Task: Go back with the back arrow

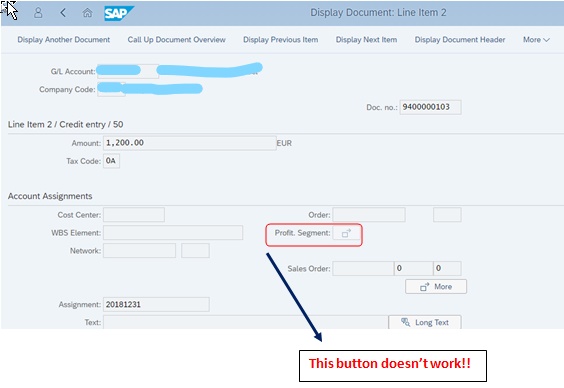Action: [x=63, y=13]
